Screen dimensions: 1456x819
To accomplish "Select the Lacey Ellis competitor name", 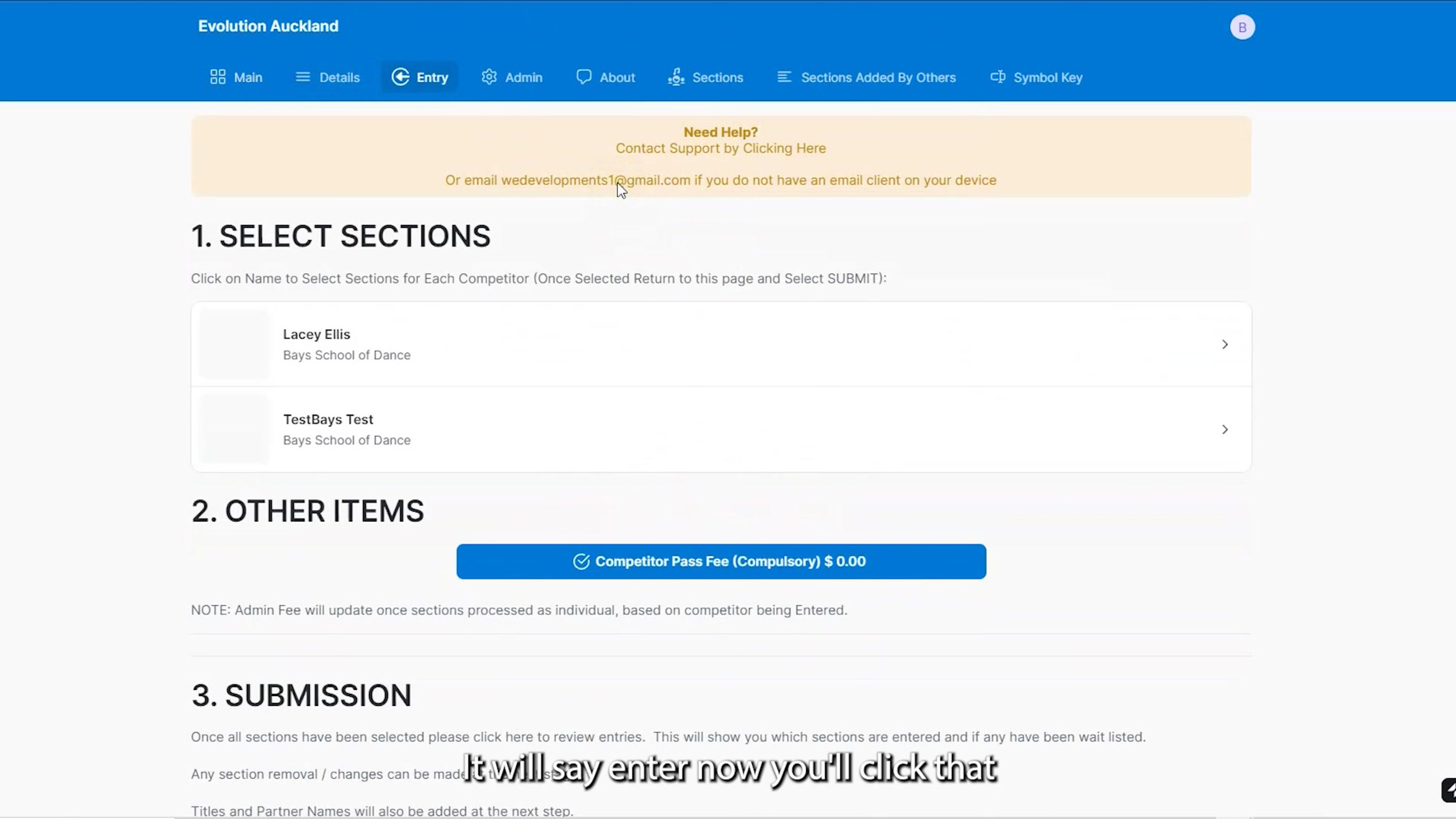I will click(316, 334).
